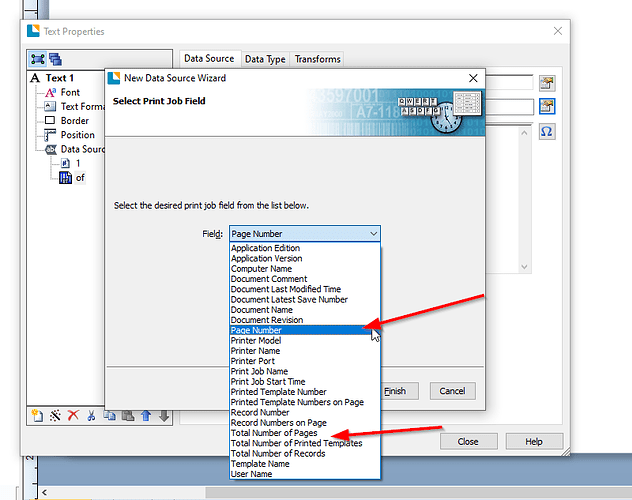
Task: Switch to the Transforms tab
Action: pyautogui.click(x=318, y=59)
